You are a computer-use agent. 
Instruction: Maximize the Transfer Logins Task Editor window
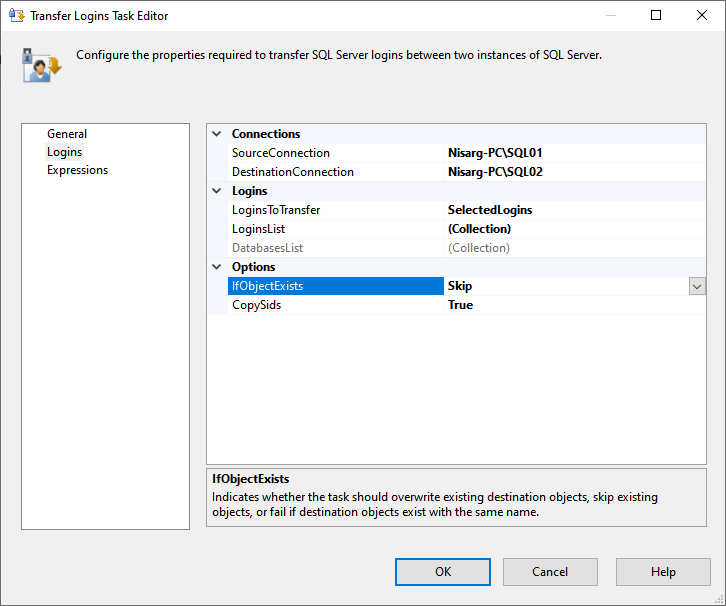pos(656,16)
